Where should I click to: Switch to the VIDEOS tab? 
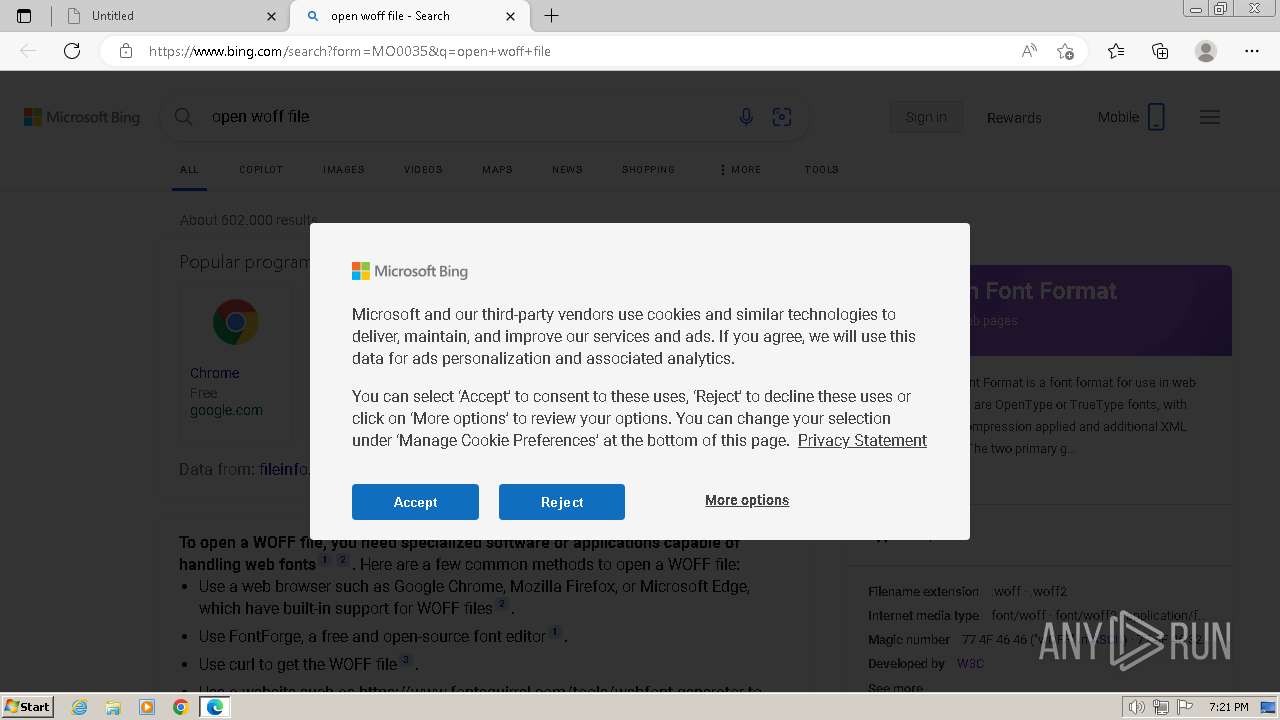pos(423,170)
